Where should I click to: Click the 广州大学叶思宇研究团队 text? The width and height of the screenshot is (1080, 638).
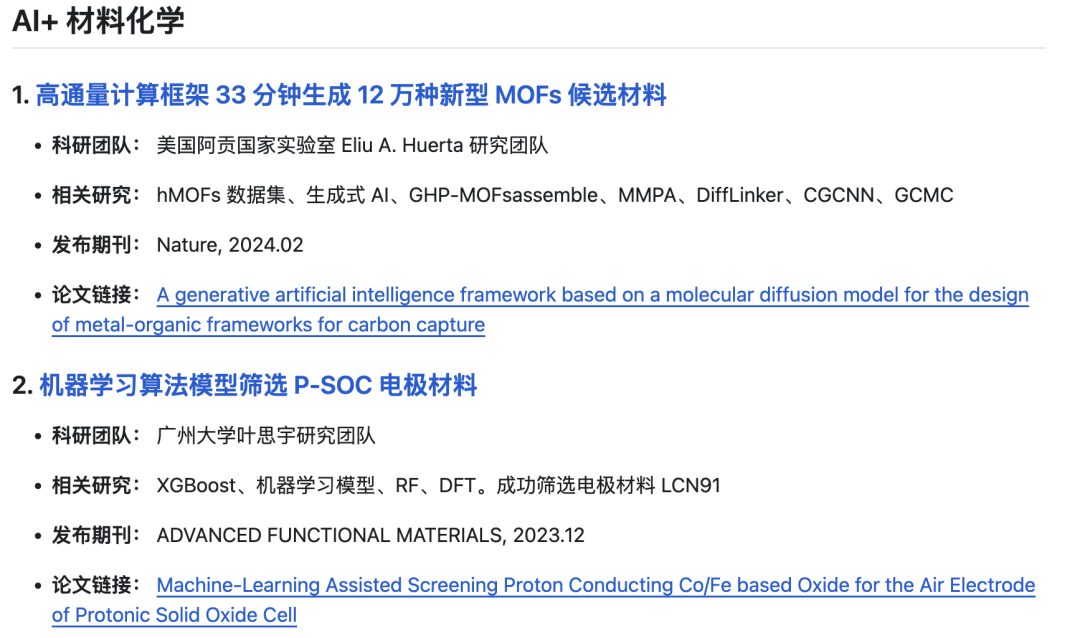tap(266, 436)
